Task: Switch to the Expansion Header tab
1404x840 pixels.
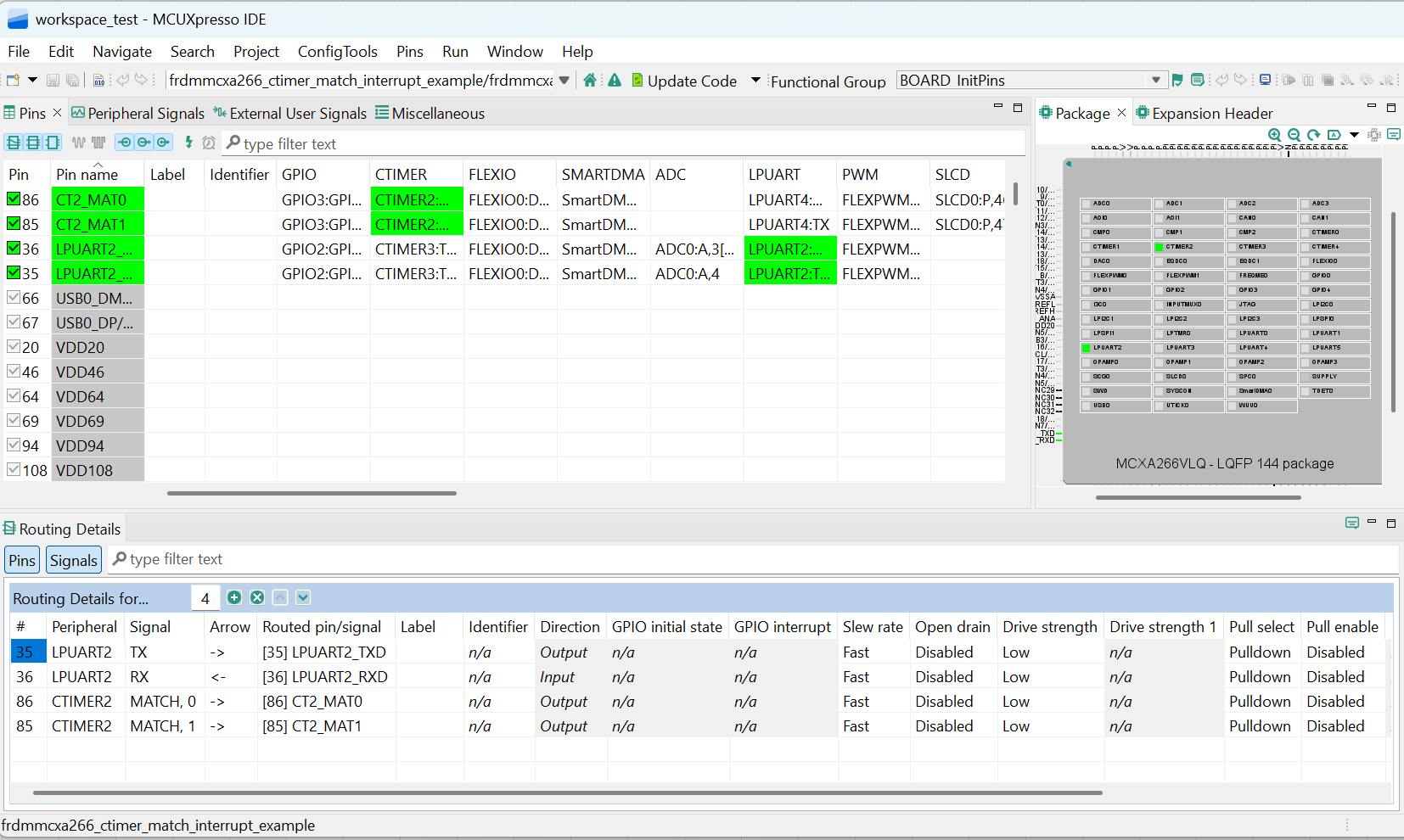Action: [x=1211, y=113]
